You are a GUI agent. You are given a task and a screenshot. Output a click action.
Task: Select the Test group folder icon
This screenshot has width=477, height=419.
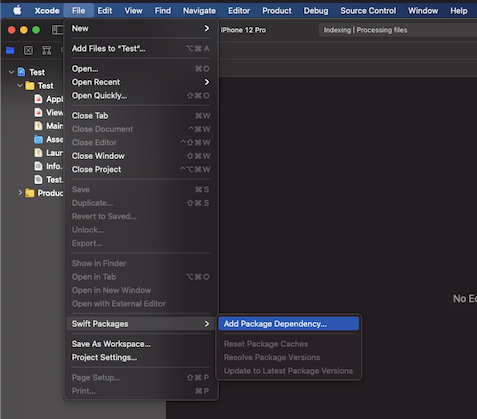[30, 86]
